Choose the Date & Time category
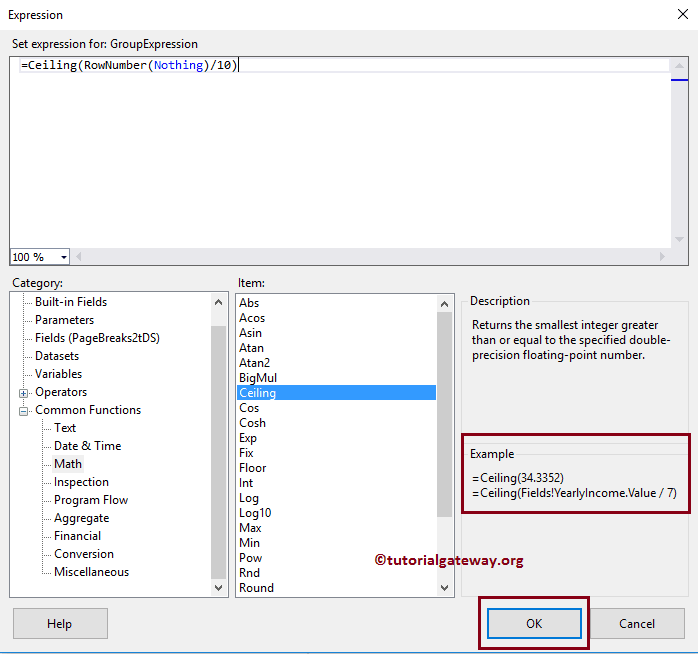This screenshot has width=698, height=654. pos(87,446)
